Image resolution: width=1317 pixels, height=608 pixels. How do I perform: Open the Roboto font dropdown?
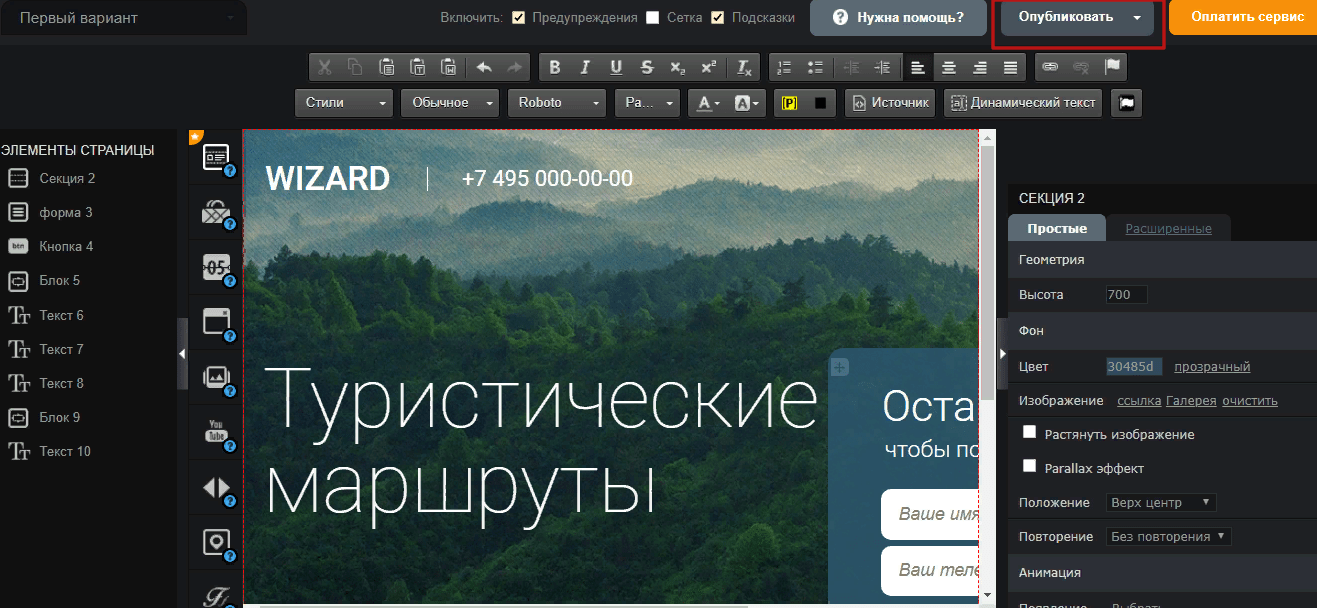(x=556, y=102)
